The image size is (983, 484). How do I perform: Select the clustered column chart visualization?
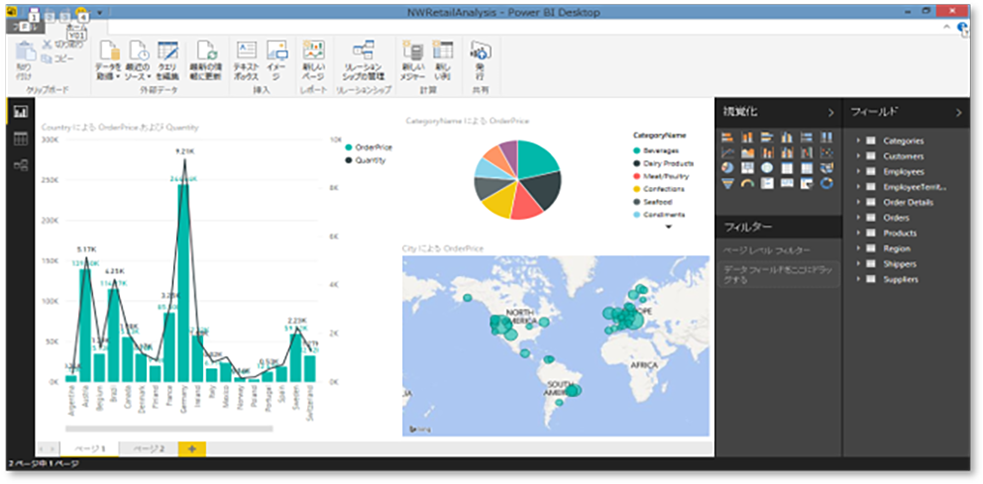coord(787,137)
